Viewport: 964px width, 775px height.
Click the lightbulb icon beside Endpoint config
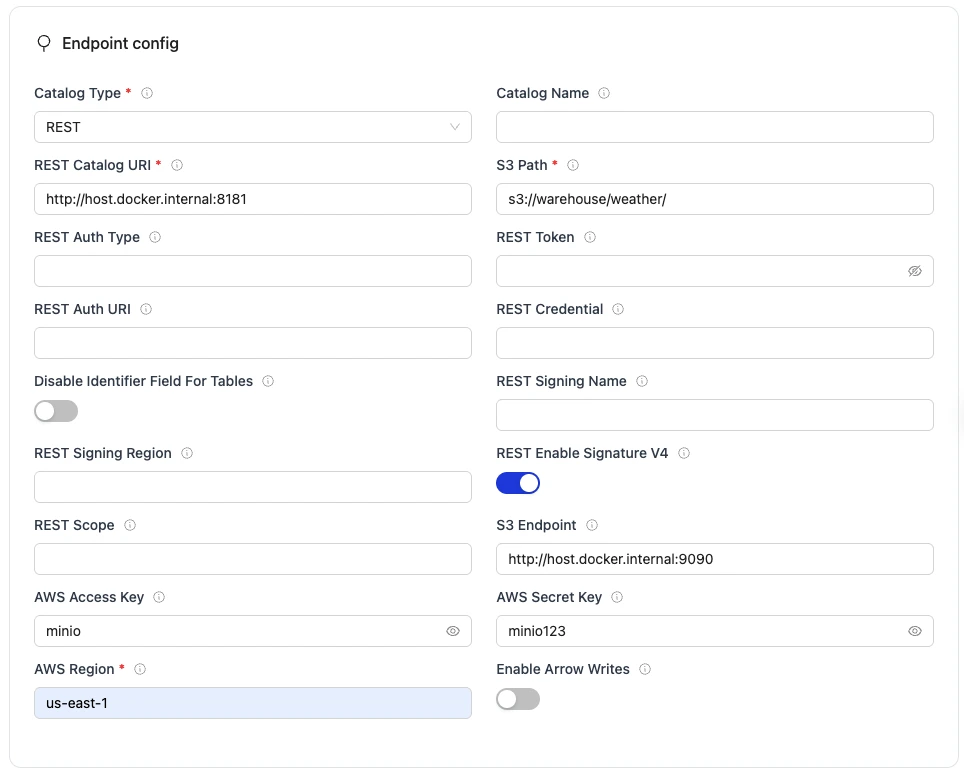point(42,43)
